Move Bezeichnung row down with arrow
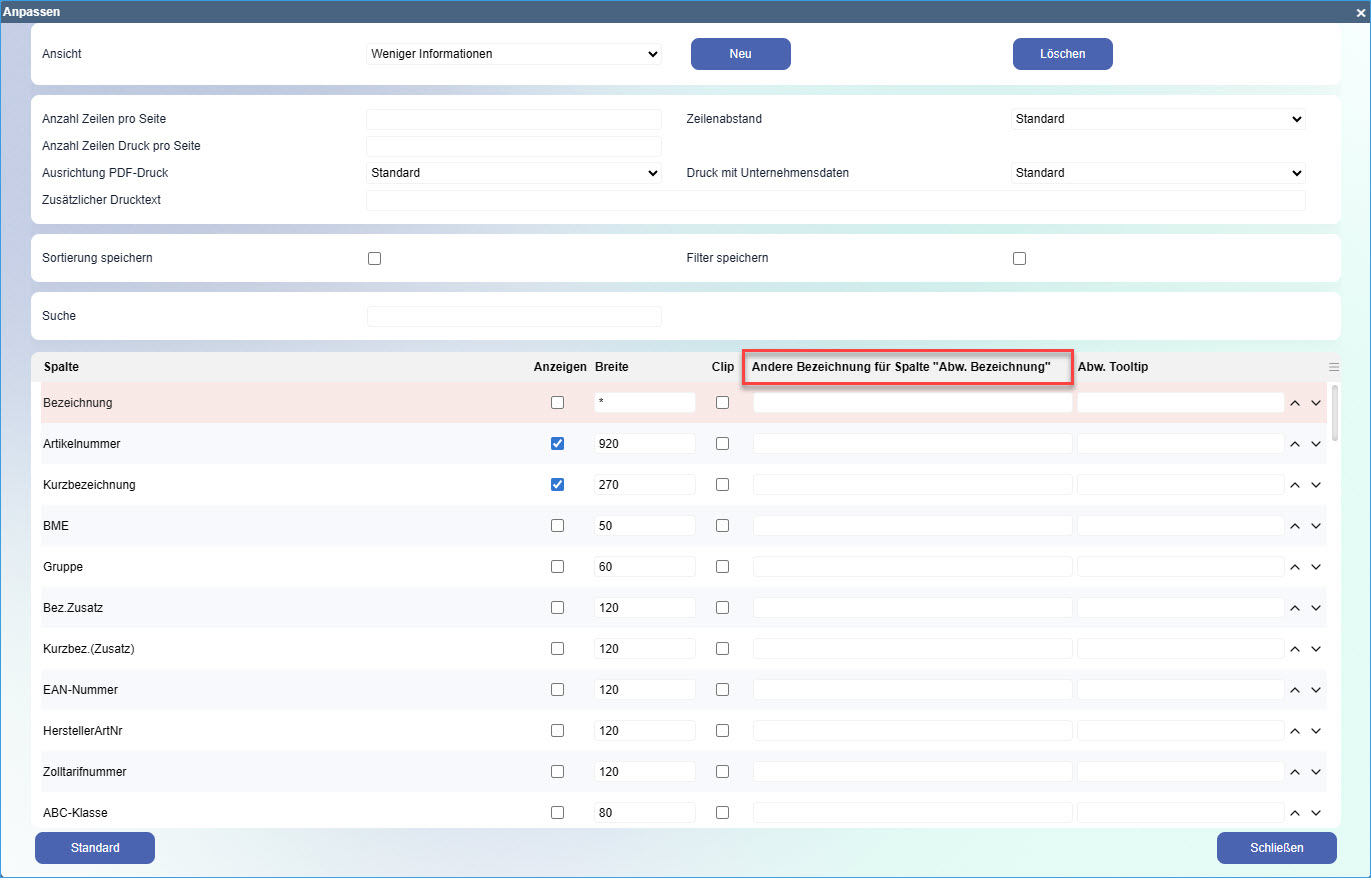 coord(1316,403)
